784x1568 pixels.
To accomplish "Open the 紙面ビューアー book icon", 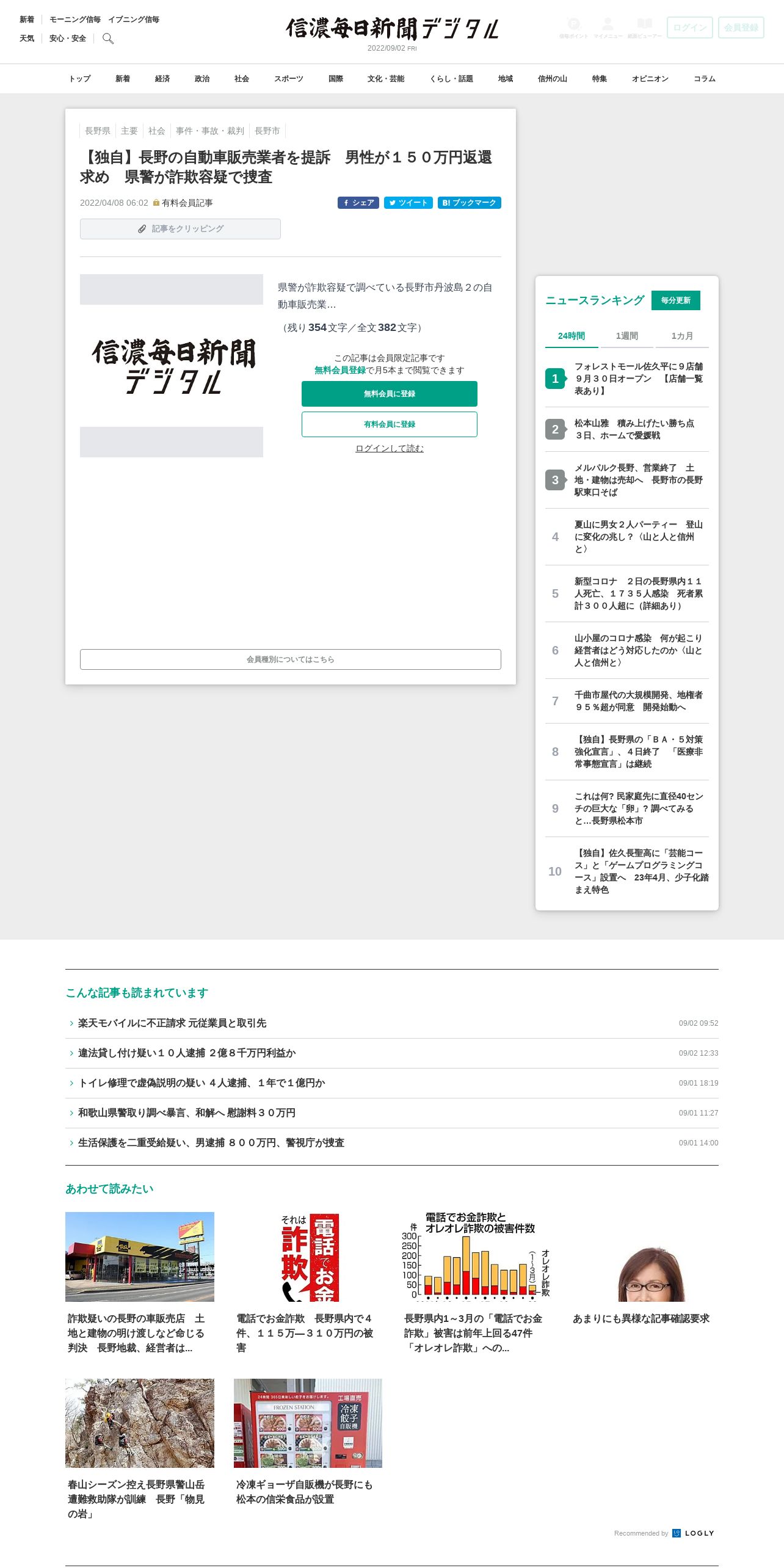I will [x=644, y=27].
